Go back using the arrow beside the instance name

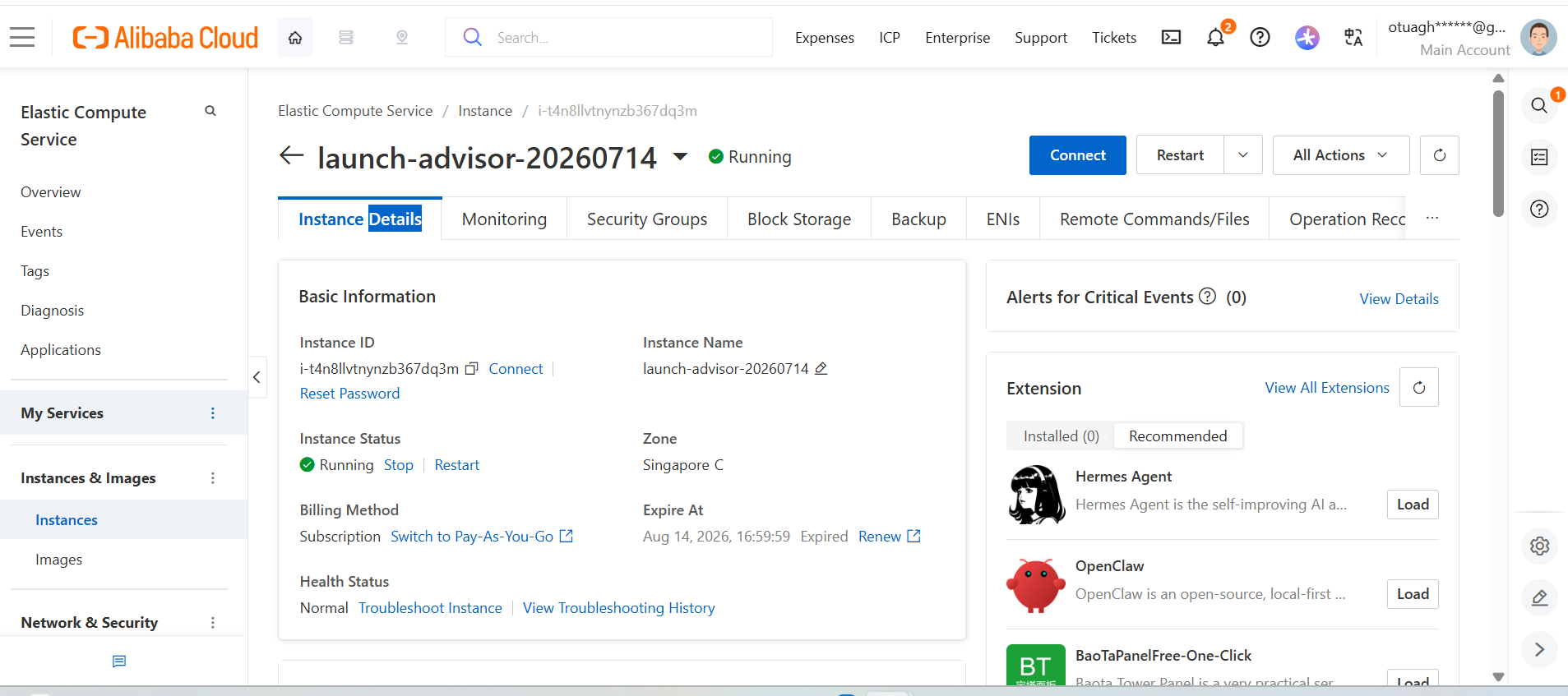coord(291,155)
